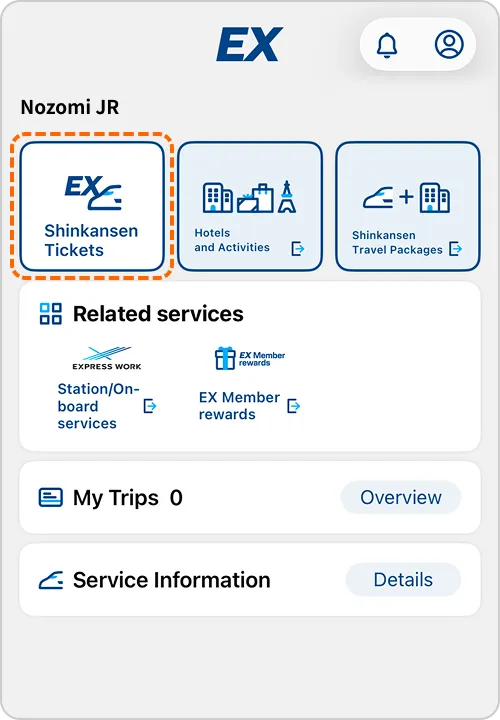The image size is (500, 720).
Task: Open the Station/On-board services link
Action: [98, 406]
